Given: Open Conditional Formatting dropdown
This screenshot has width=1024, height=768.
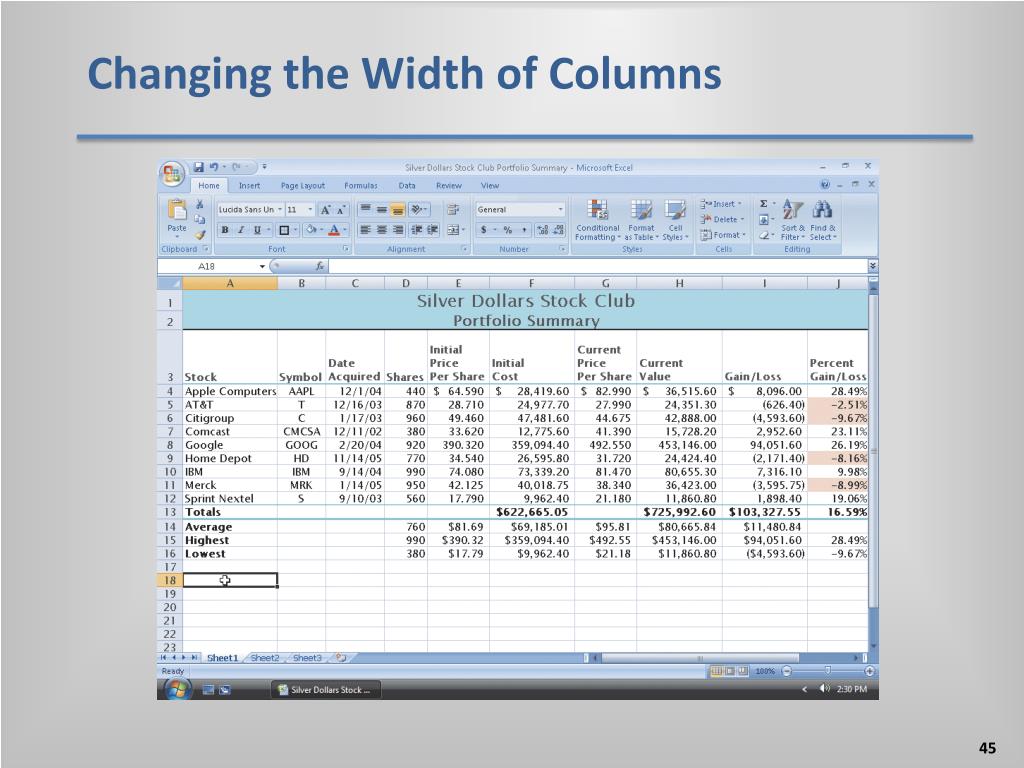Looking at the screenshot, I should (598, 220).
